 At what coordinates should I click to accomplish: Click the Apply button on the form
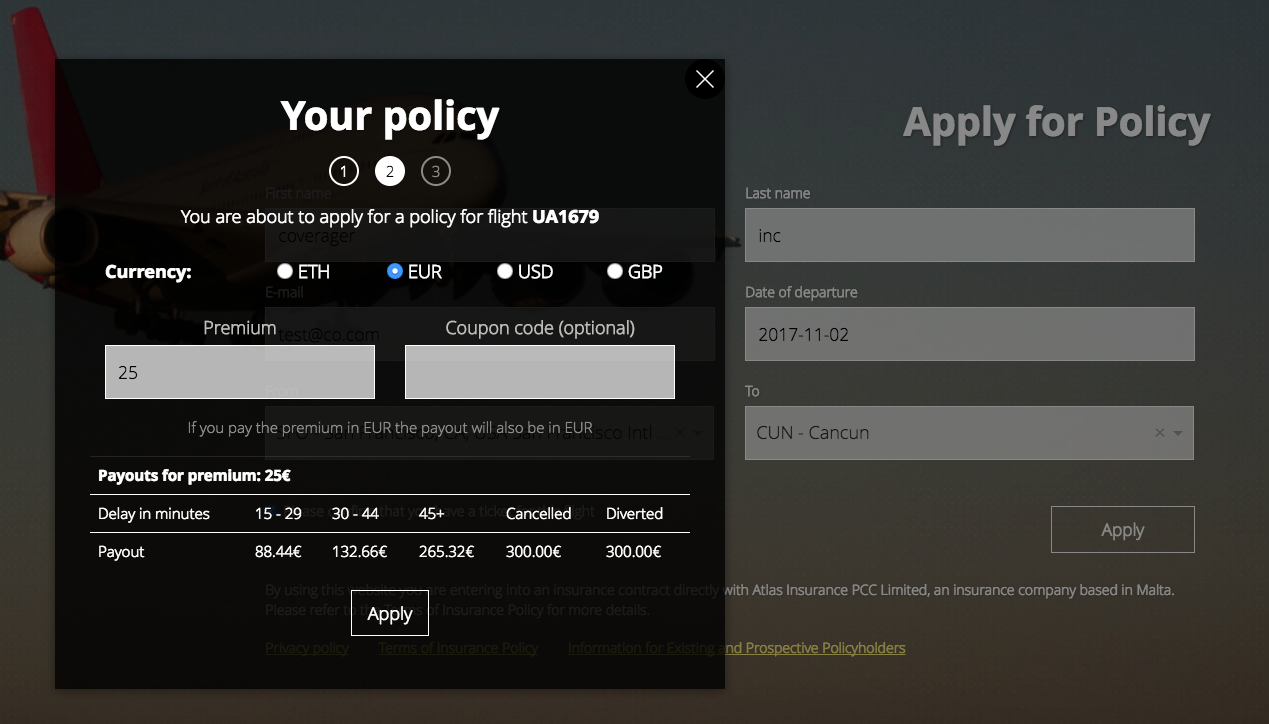pos(1122,529)
